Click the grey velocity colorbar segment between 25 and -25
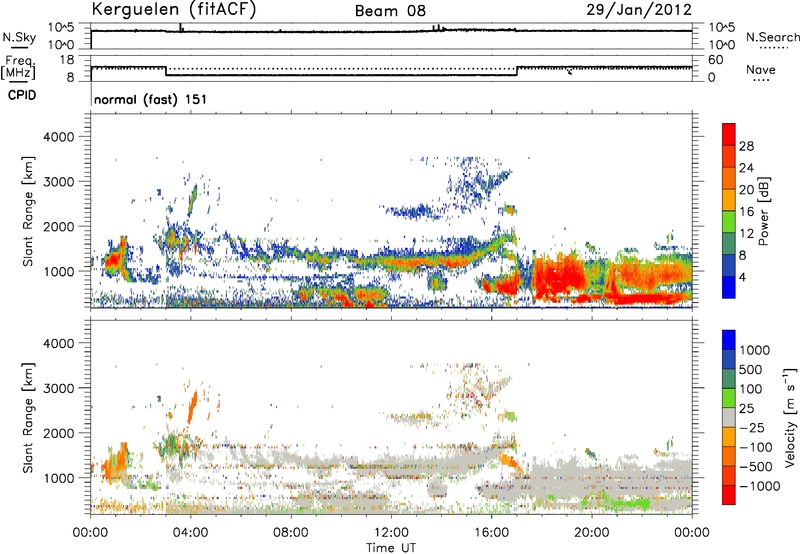Screen dimensions: 800x554 729,417
